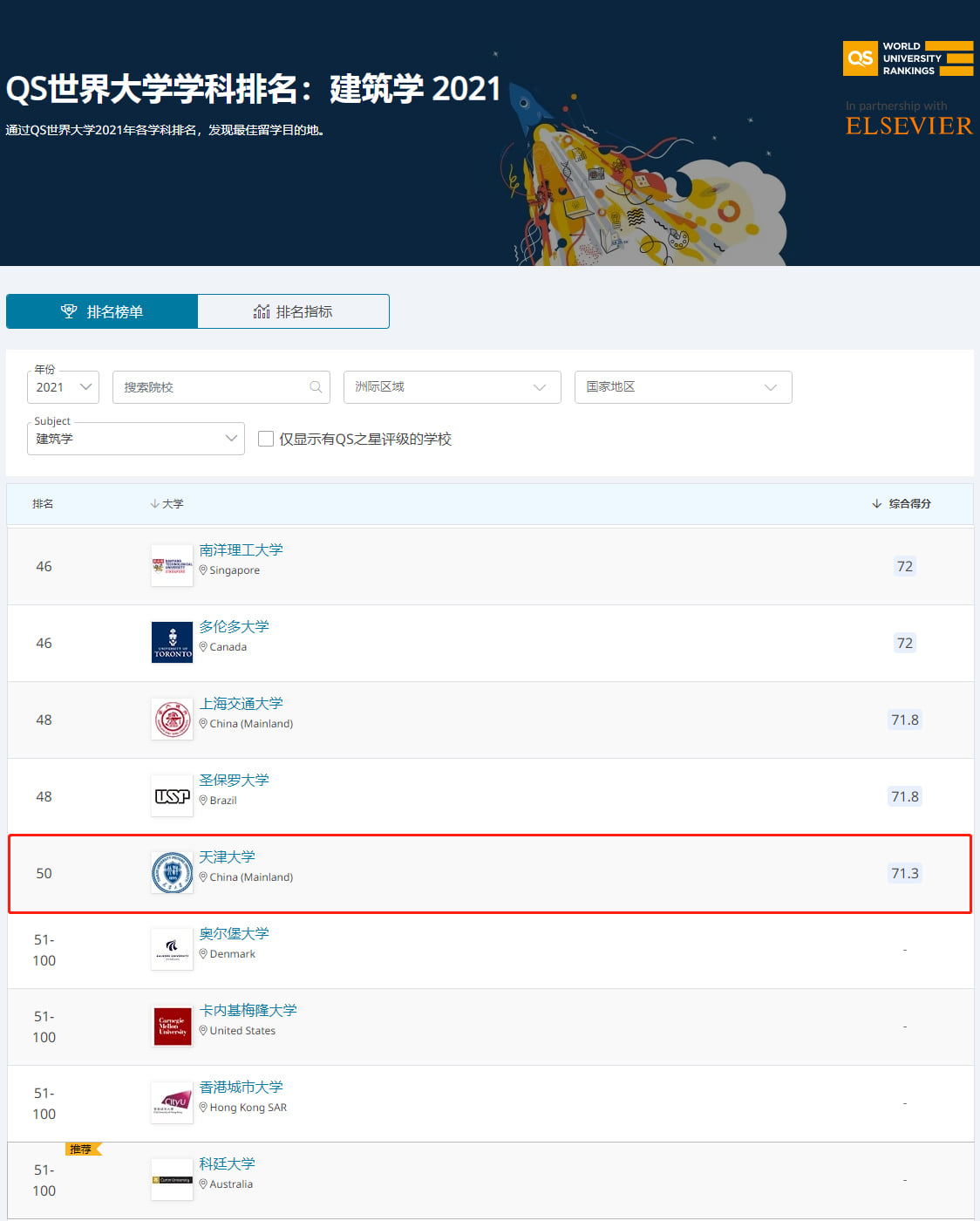980x1221 pixels.
Task: Click the 搜索院校 search field
Action: click(x=221, y=387)
